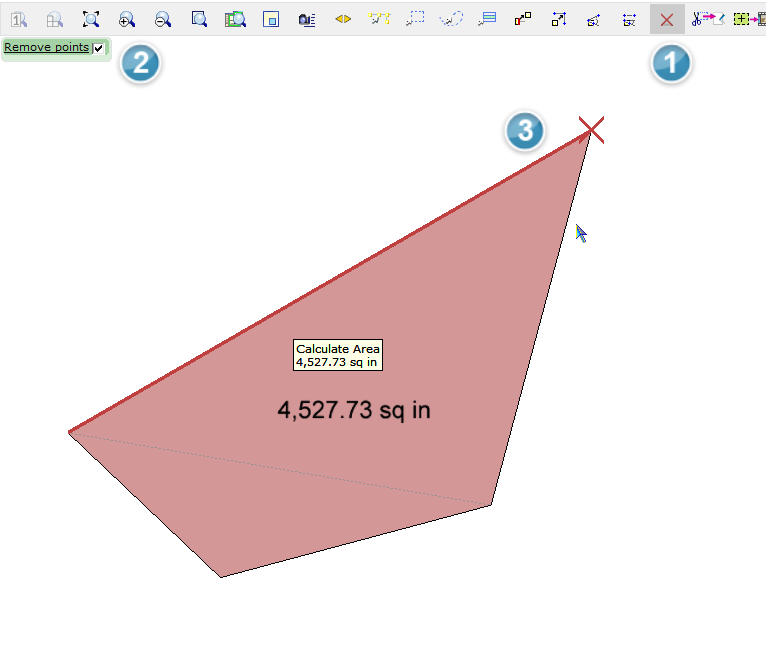
Task: Select the yellow node polyline select tool
Action: click(379, 20)
